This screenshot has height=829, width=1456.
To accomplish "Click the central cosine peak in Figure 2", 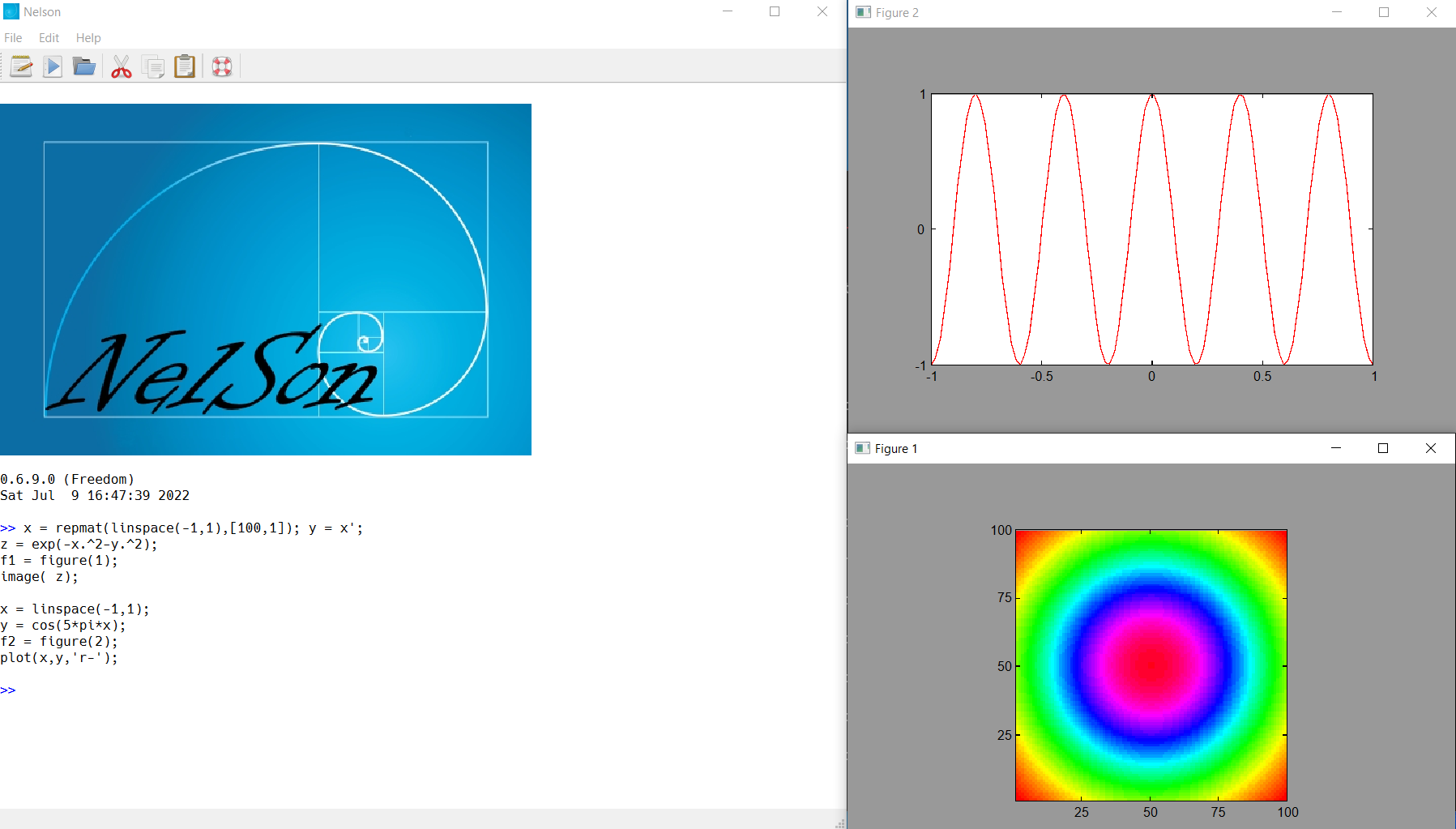I will point(1152,97).
